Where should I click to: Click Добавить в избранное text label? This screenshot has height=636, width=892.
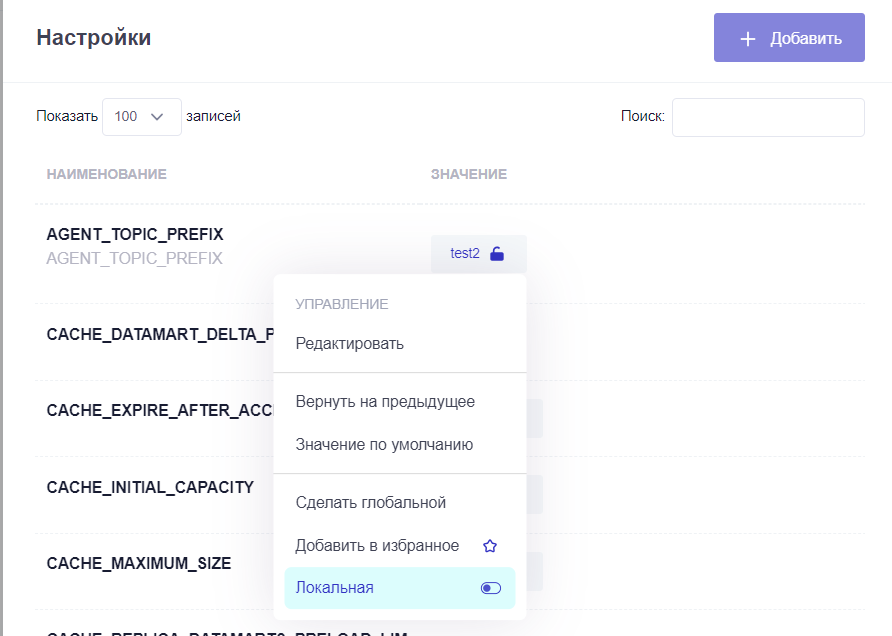coord(377,546)
